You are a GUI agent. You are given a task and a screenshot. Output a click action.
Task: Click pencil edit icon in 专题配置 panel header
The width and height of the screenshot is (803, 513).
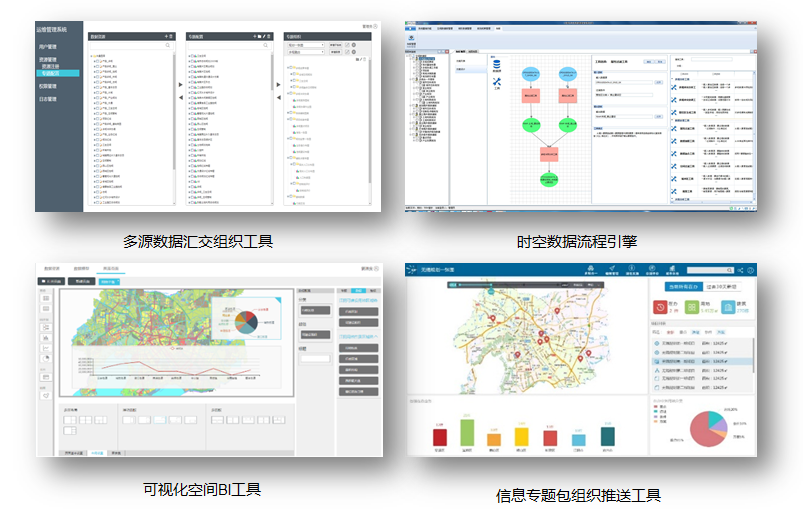(x=264, y=36)
